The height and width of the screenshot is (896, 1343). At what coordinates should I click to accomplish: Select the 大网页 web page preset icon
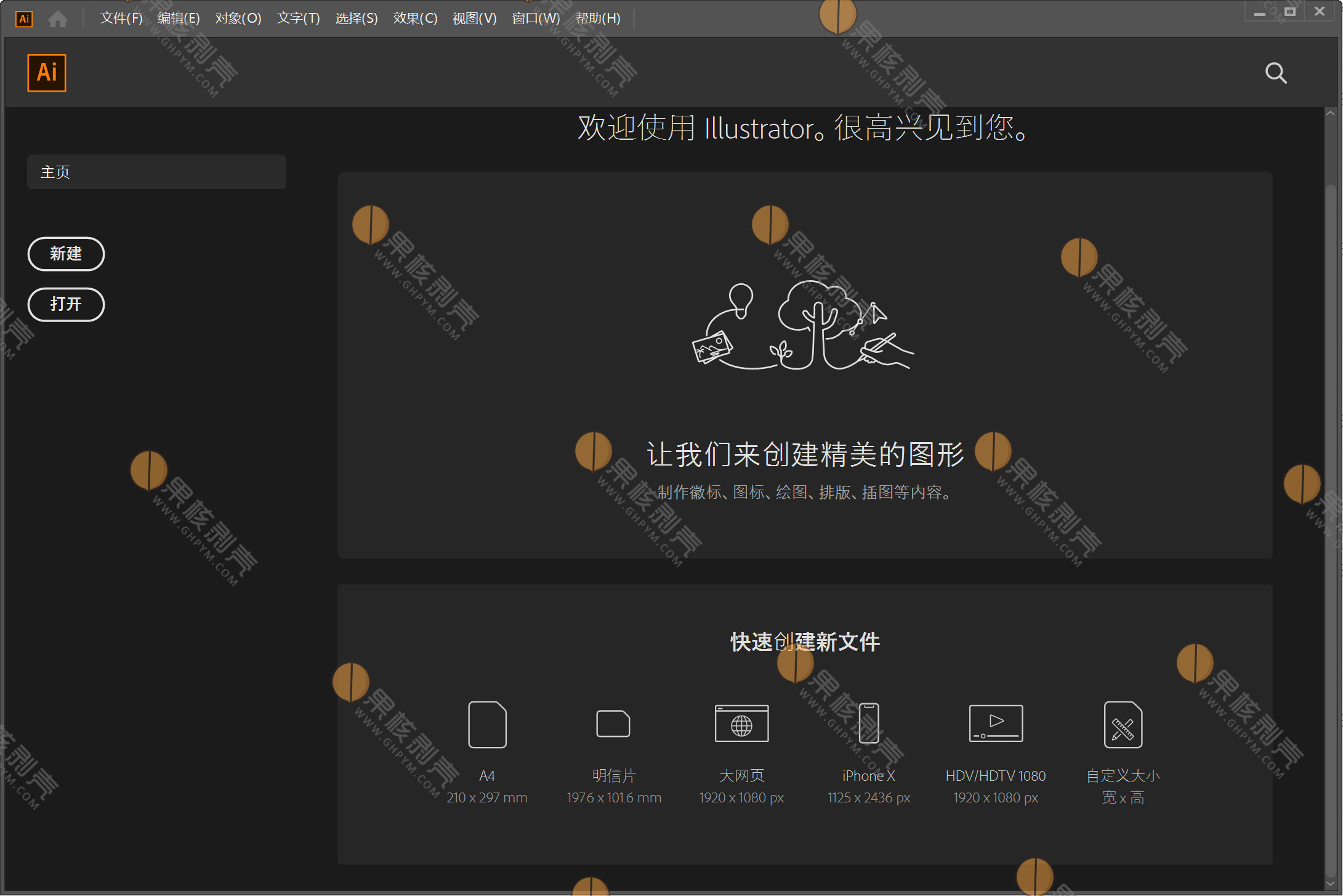[x=741, y=724]
